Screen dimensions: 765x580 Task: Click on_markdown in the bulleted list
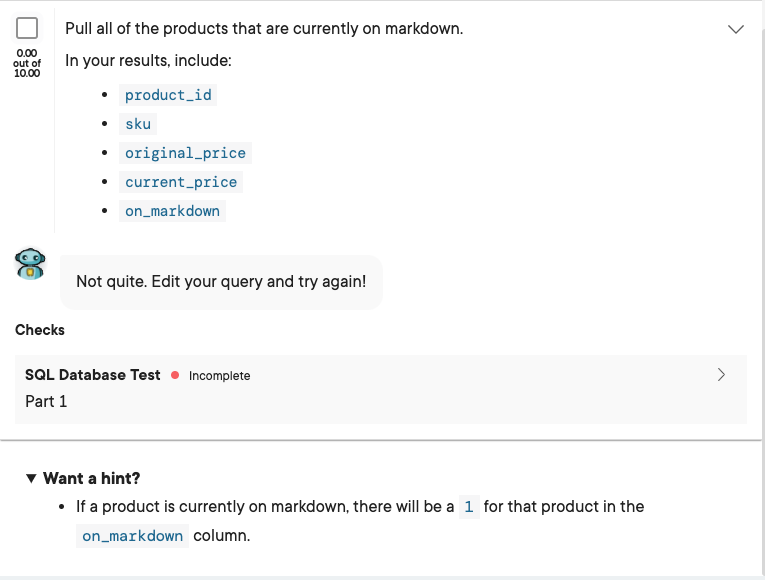click(172, 211)
